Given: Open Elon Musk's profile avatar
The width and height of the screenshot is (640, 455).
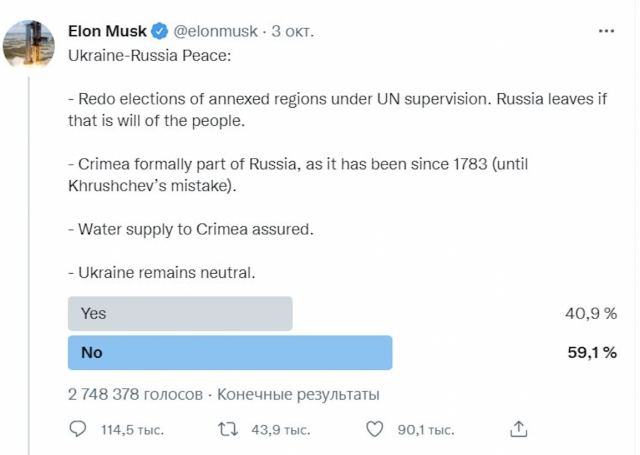Looking at the screenshot, I should [28, 43].
